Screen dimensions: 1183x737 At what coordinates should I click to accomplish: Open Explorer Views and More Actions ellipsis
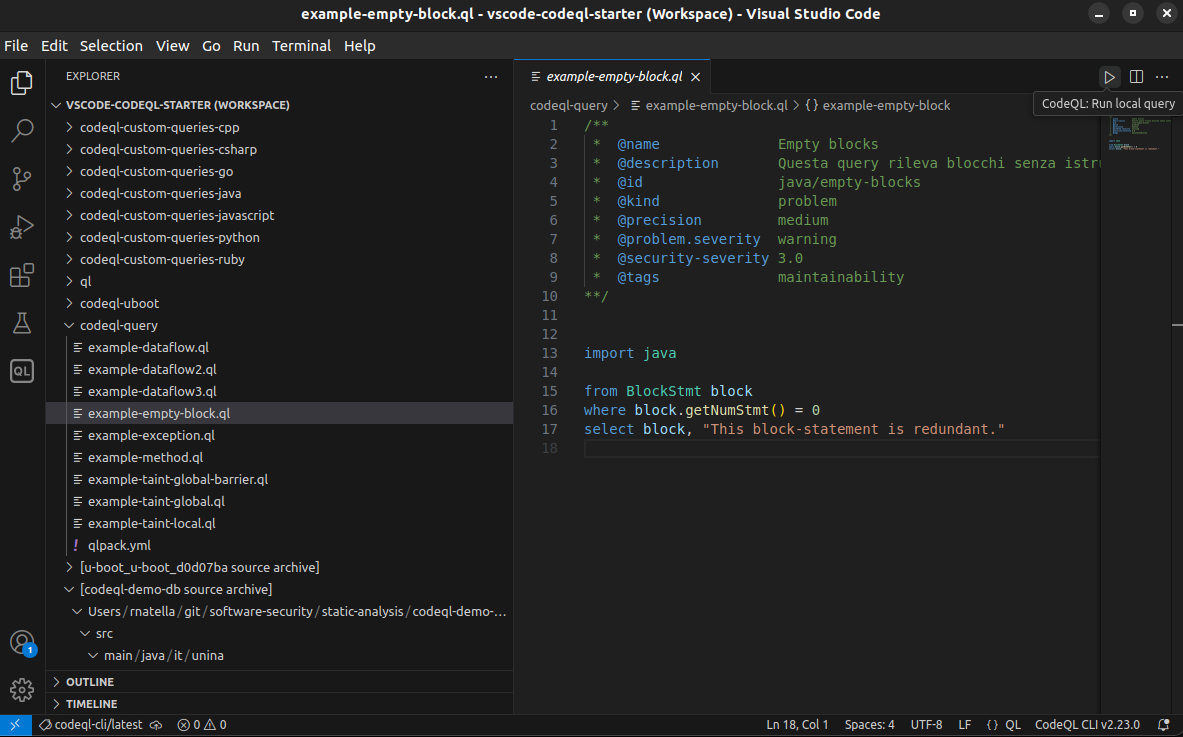click(x=491, y=76)
